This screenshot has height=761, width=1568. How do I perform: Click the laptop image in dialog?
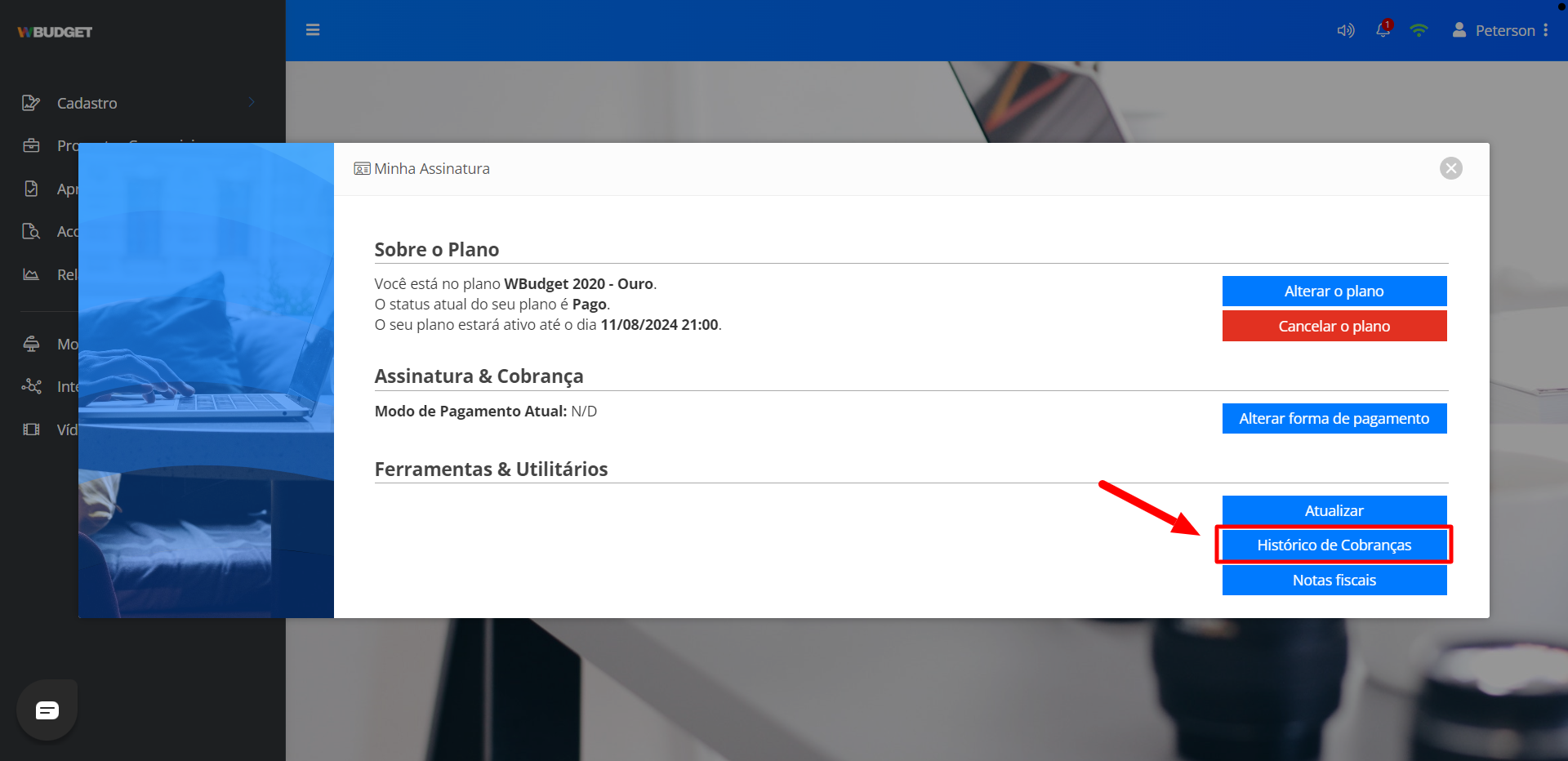(x=206, y=380)
